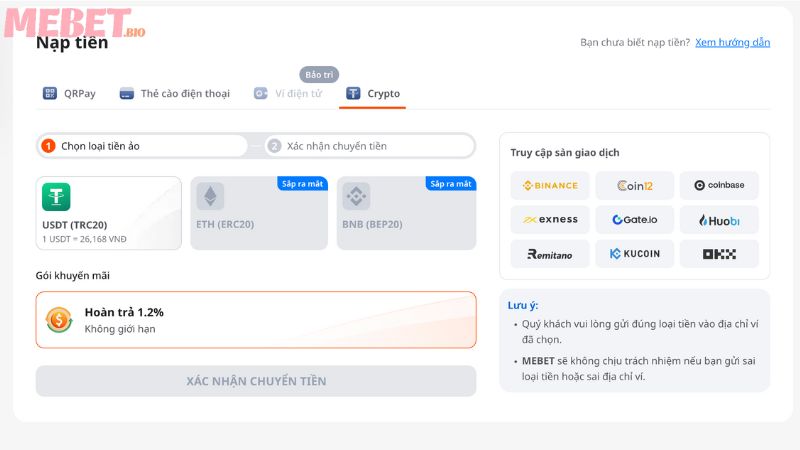Open the Coinbase exchange logo

[719, 186]
